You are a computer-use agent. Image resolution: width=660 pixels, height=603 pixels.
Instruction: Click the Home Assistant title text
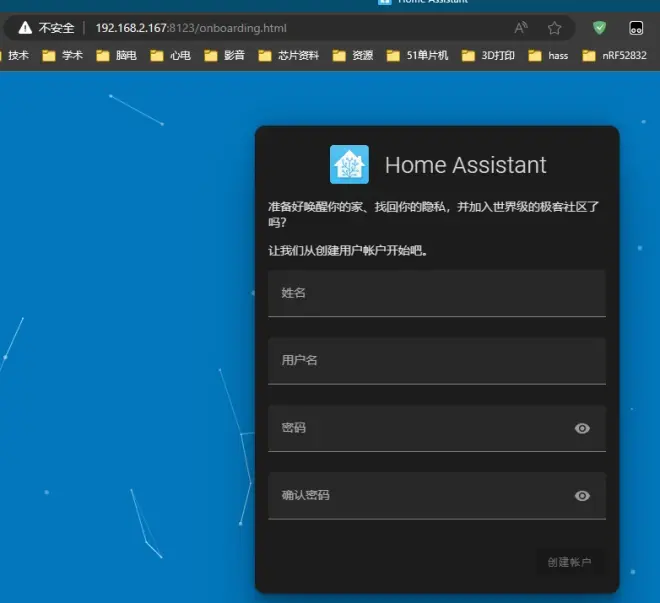tap(465, 165)
